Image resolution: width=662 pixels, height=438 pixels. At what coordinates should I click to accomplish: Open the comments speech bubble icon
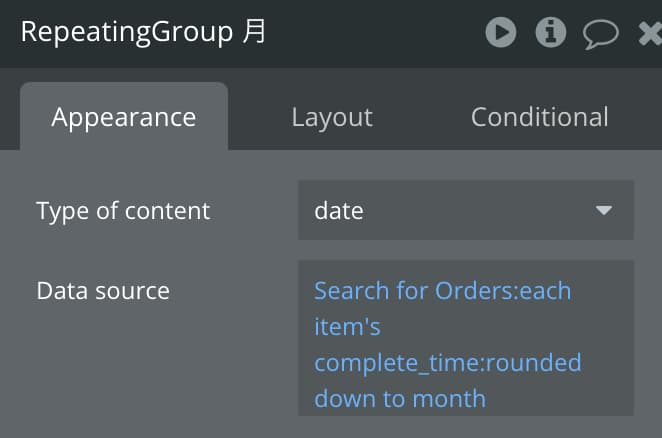[600, 34]
